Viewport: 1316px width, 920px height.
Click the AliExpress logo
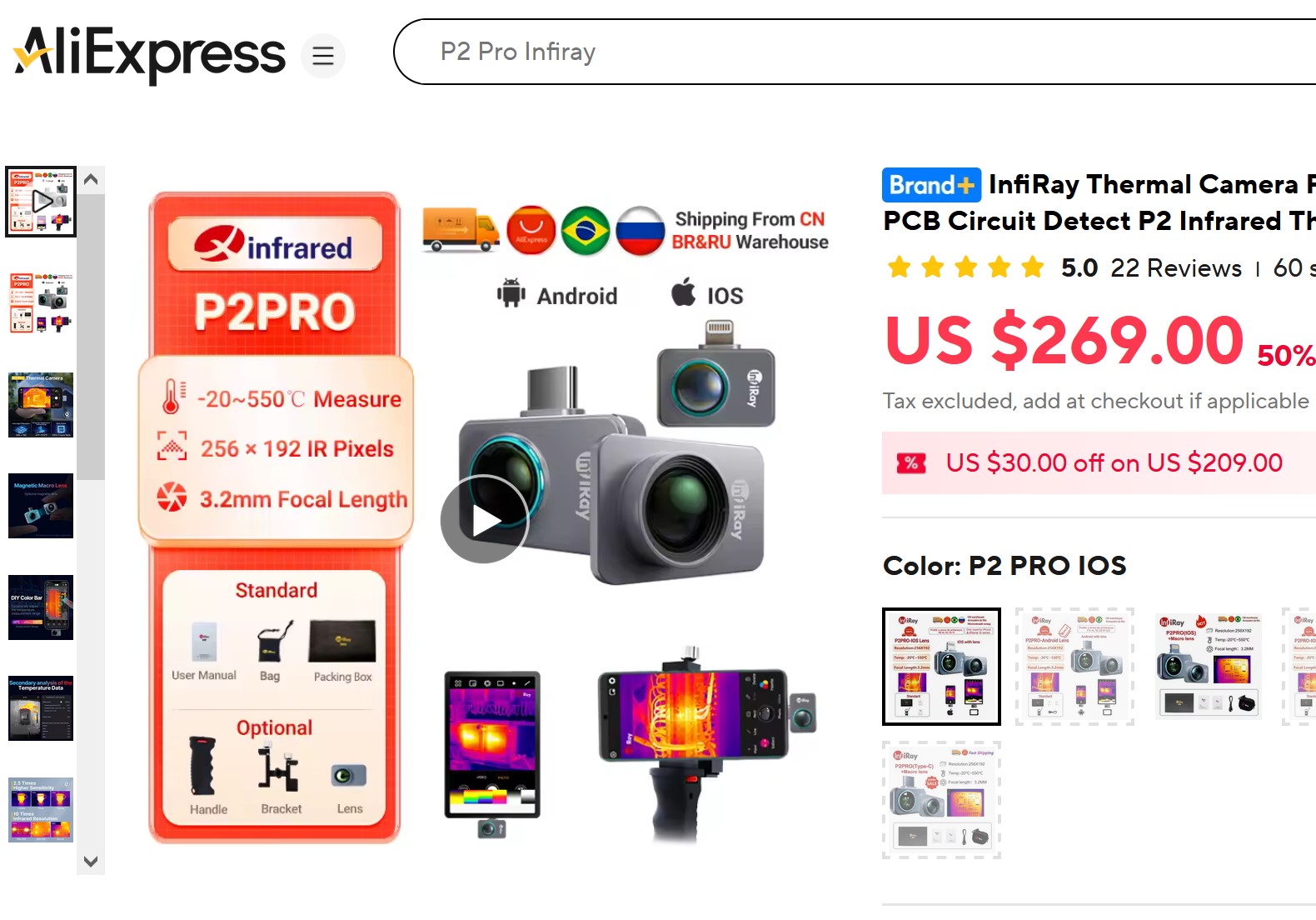[150, 54]
